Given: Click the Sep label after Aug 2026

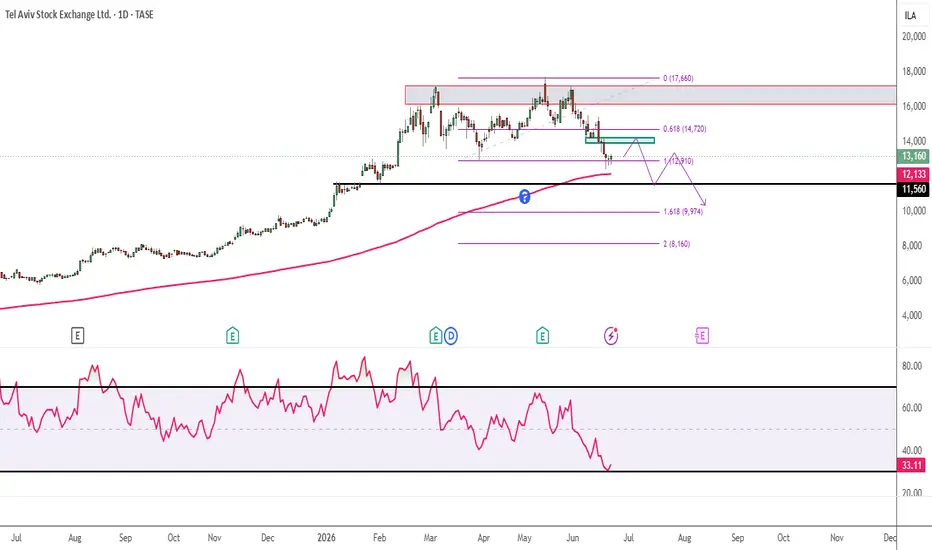Looking at the screenshot, I should [x=738, y=538].
